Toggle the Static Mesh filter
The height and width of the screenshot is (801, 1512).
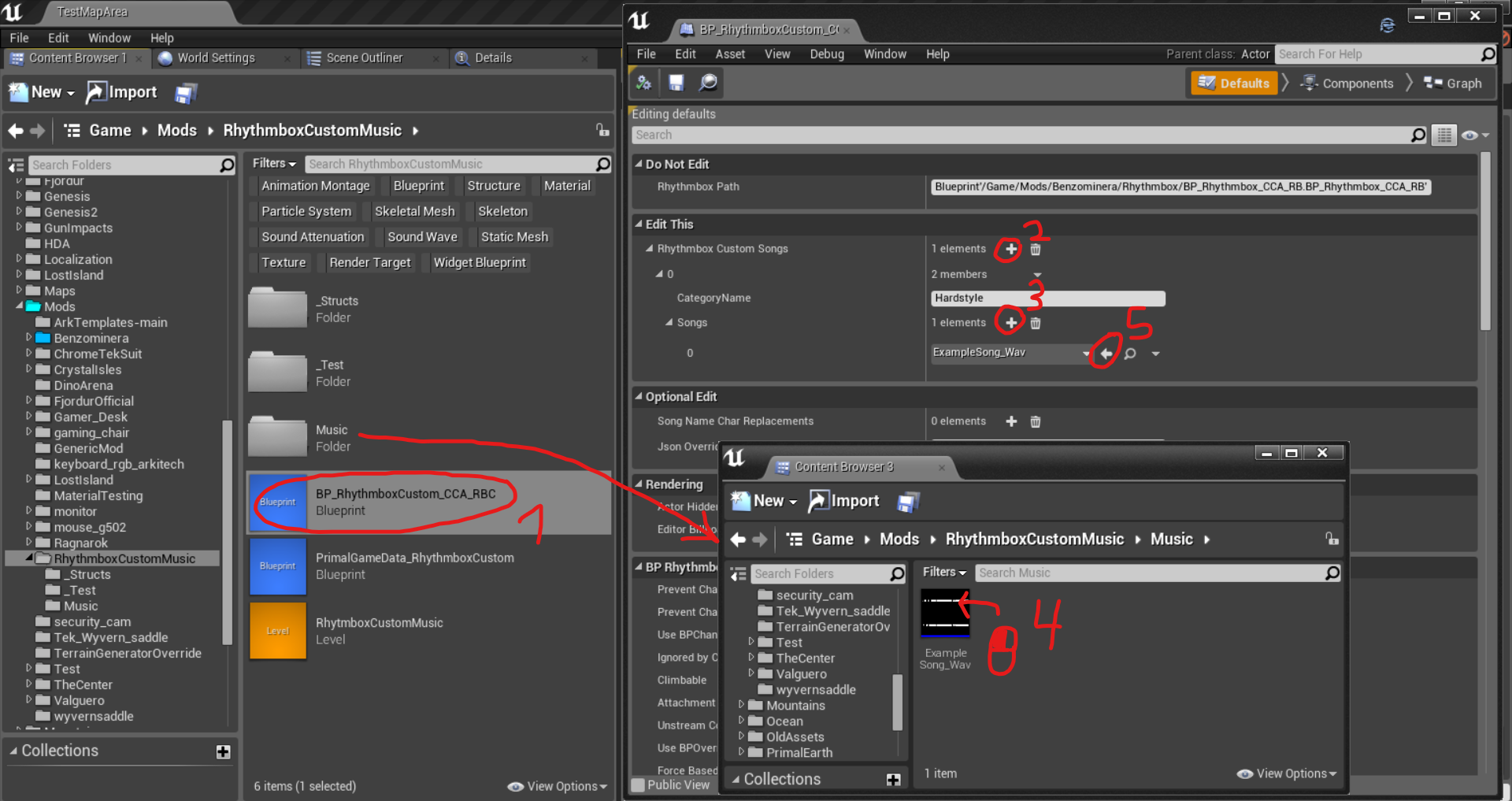click(514, 237)
